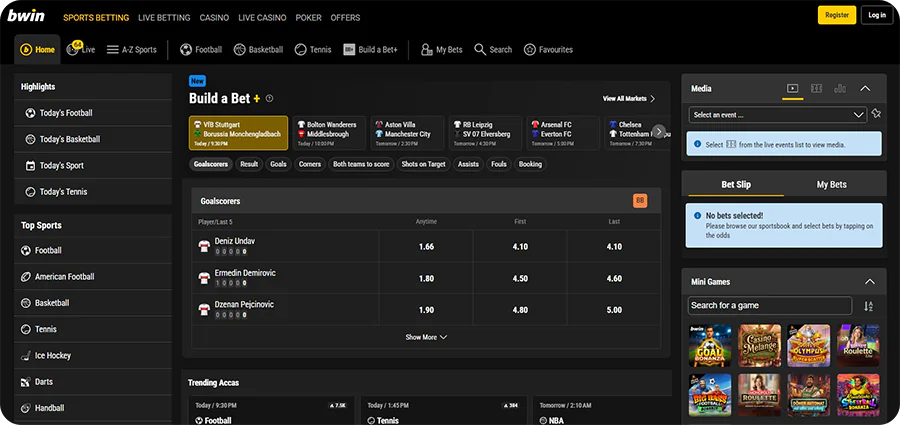
Task: Collapse the Media panel
Action: tap(865, 88)
